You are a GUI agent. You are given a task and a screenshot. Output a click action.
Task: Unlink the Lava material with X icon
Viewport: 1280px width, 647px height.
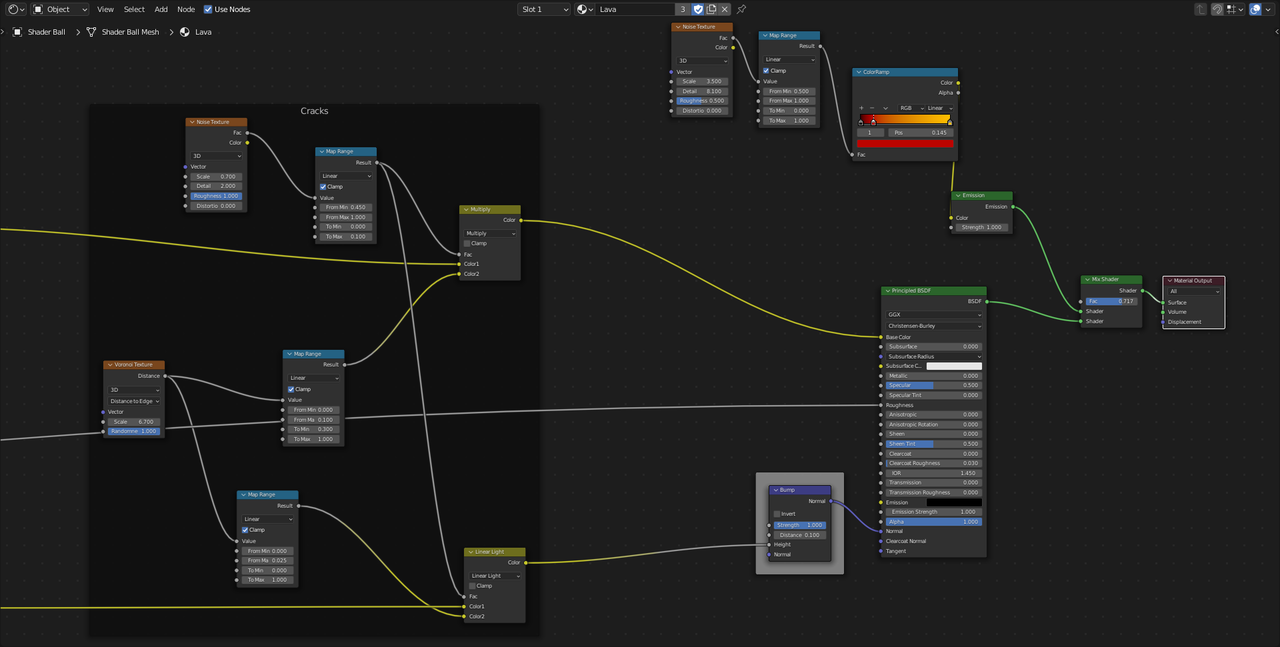click(x=725, y=9)
